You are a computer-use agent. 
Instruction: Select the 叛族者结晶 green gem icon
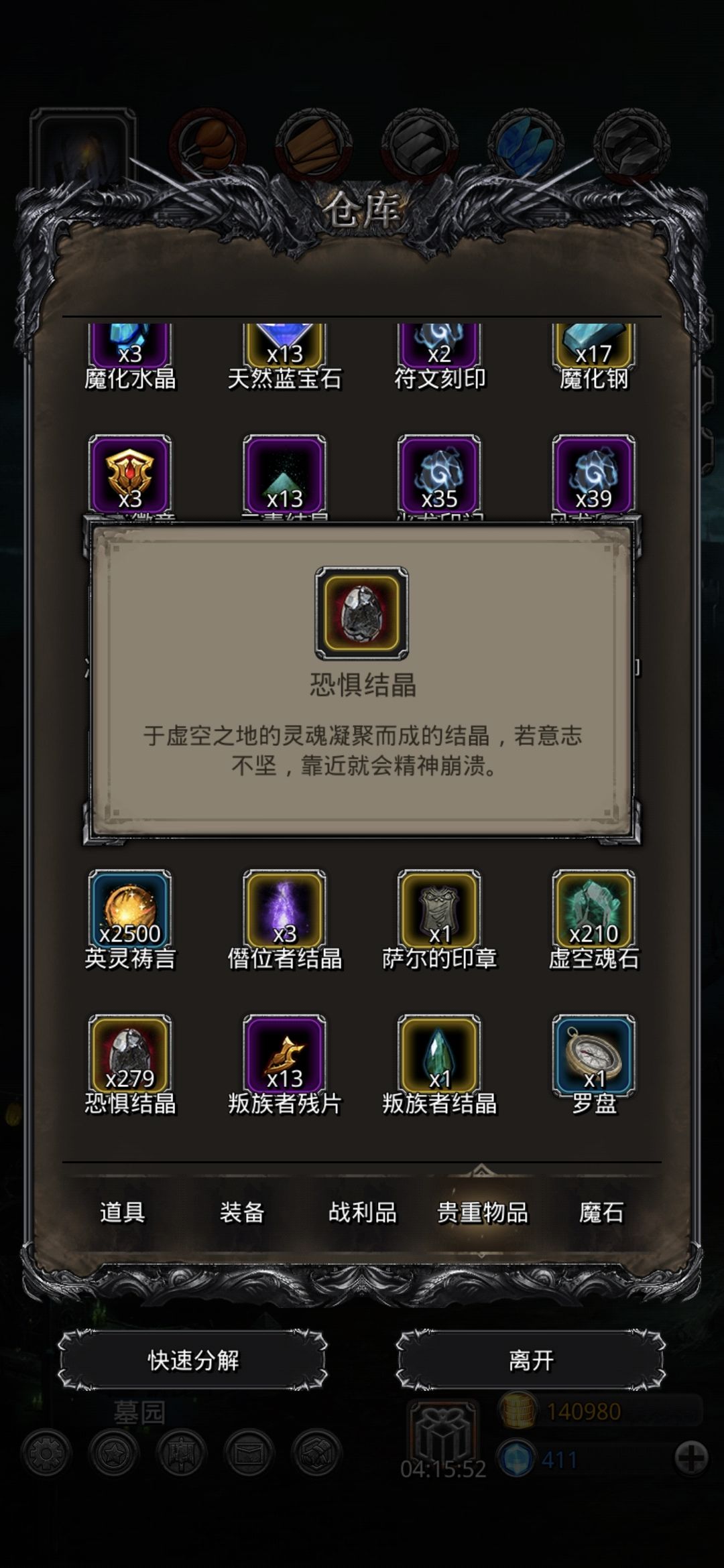(439, 1055)
